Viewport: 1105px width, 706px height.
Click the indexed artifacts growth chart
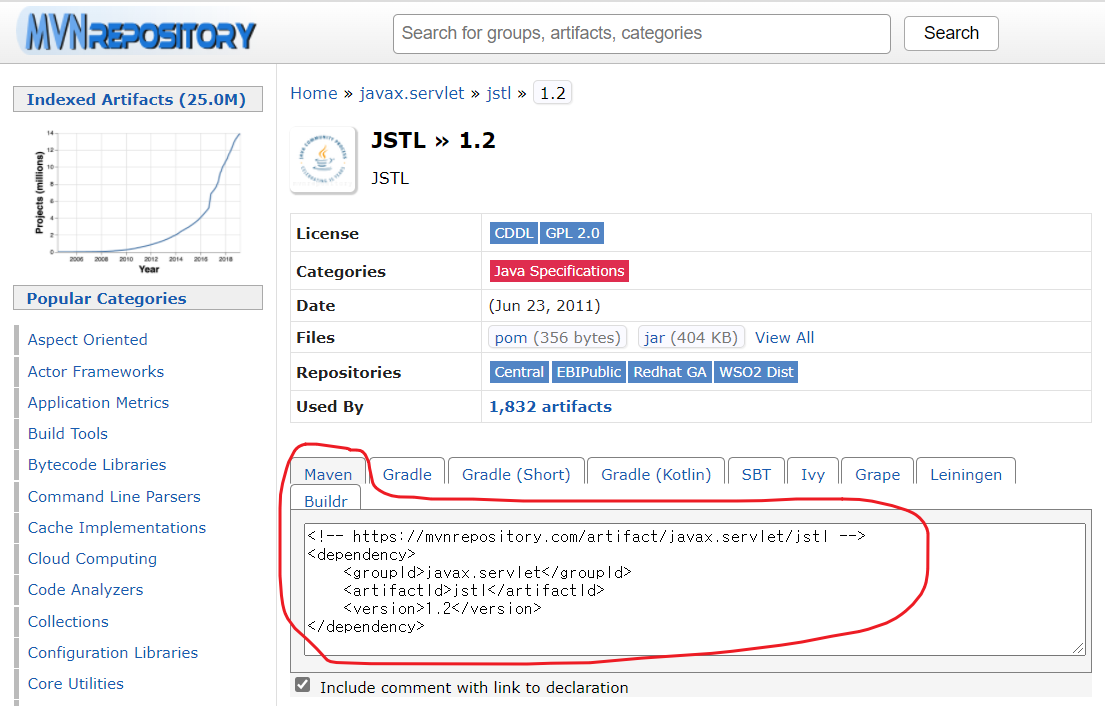click(x=138, y=201)
